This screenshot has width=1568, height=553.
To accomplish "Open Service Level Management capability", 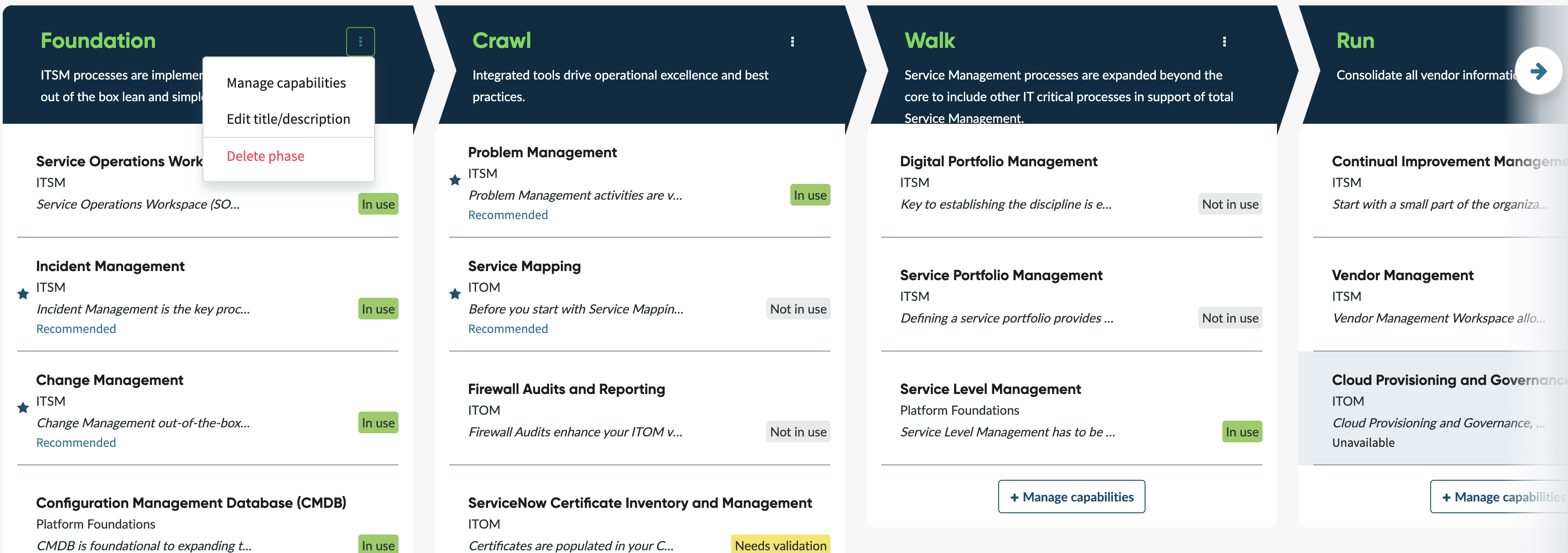I will point(991,389).
